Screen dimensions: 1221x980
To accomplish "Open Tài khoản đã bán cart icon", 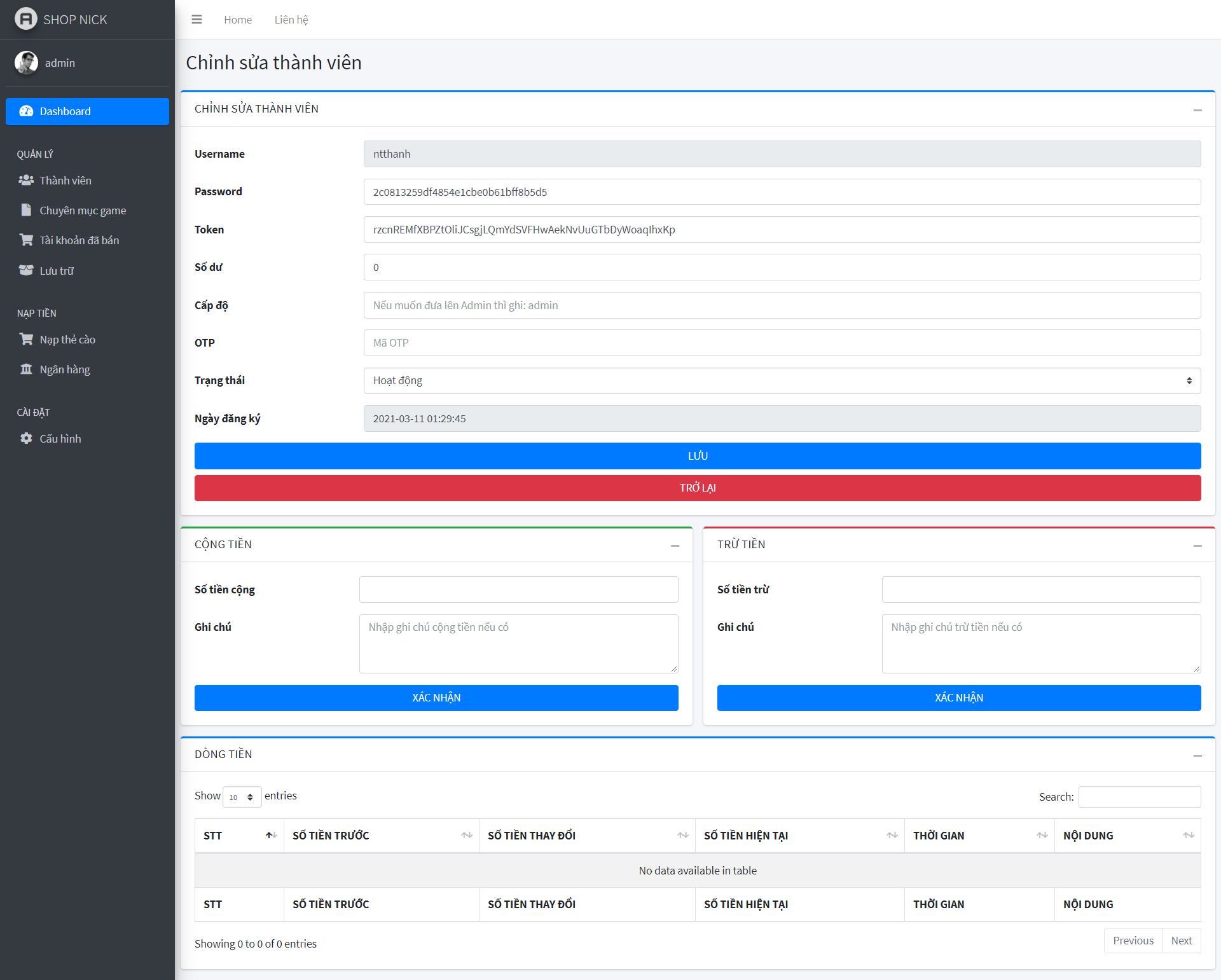I will pyautogui.click(x=26, y=240).
